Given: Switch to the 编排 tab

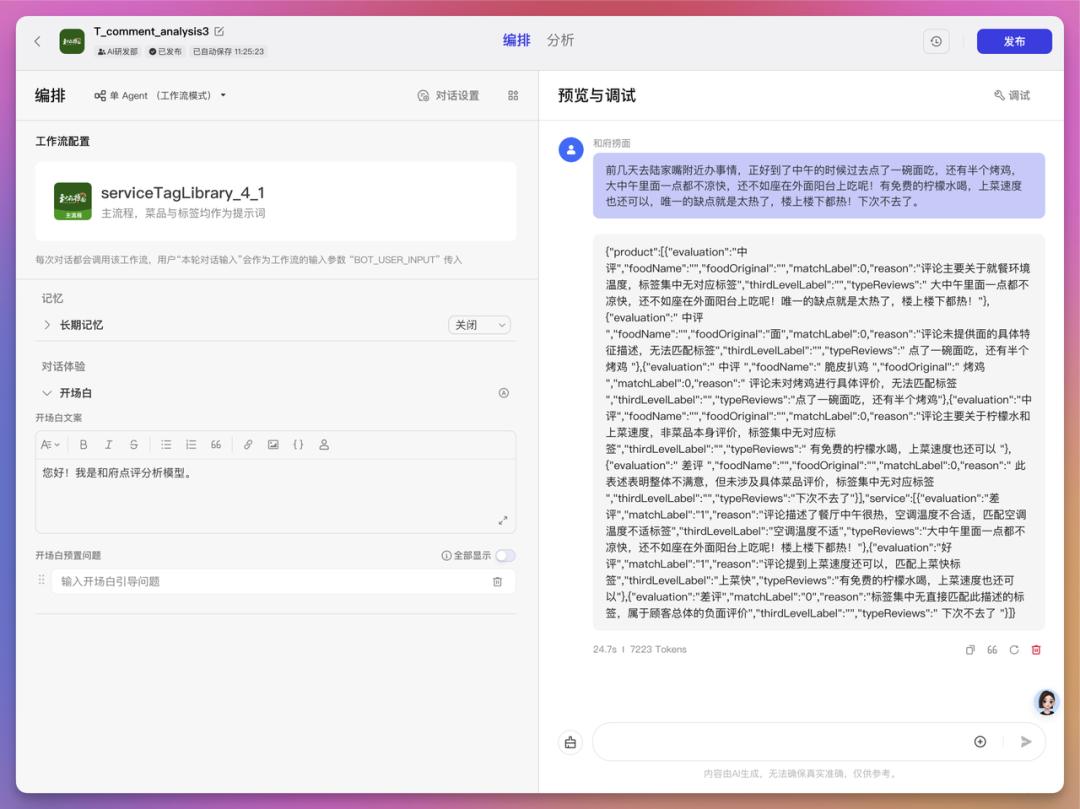Looking at the screenshot, I should (516, 40).
